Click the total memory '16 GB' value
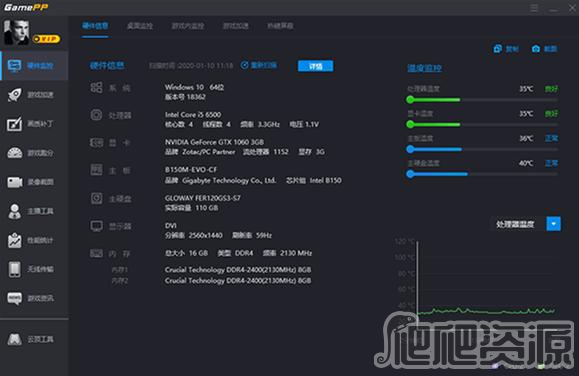Viewport: 579px width, 376px height. (x=198, y=253)
